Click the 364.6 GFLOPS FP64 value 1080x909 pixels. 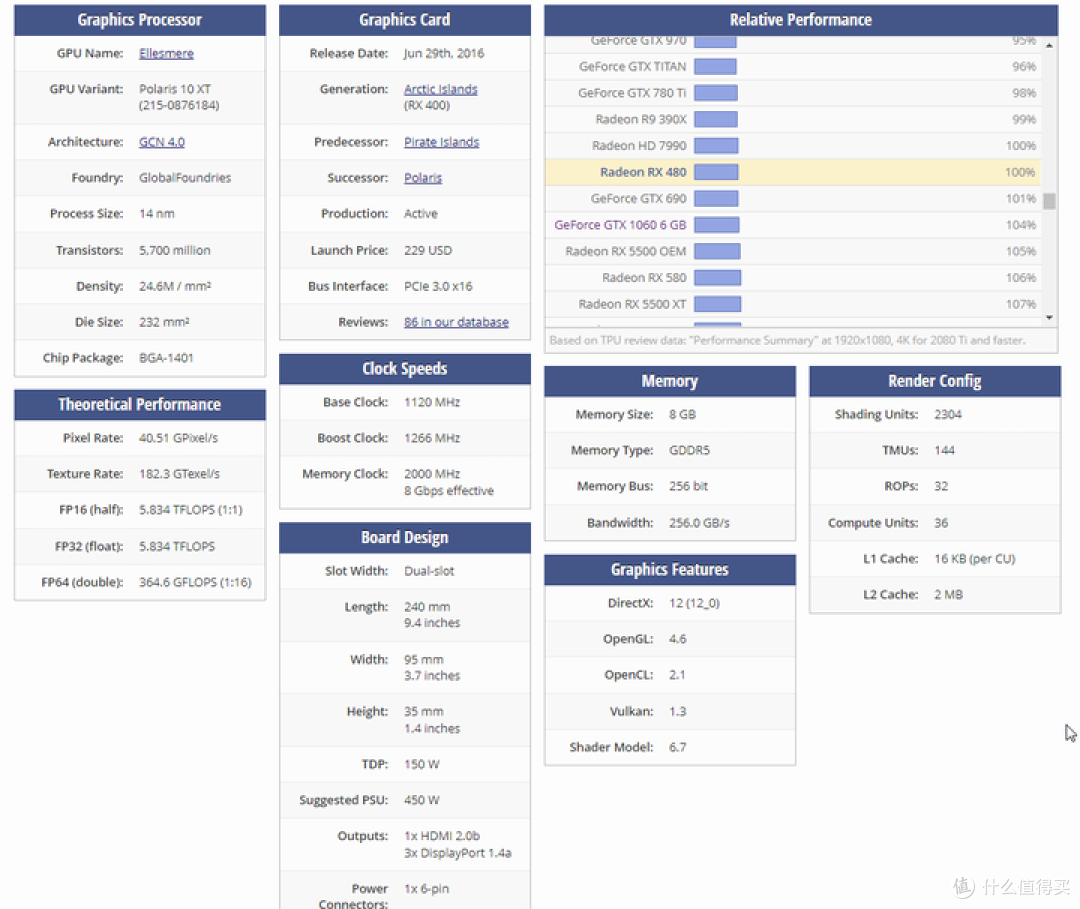pos(196,582)
